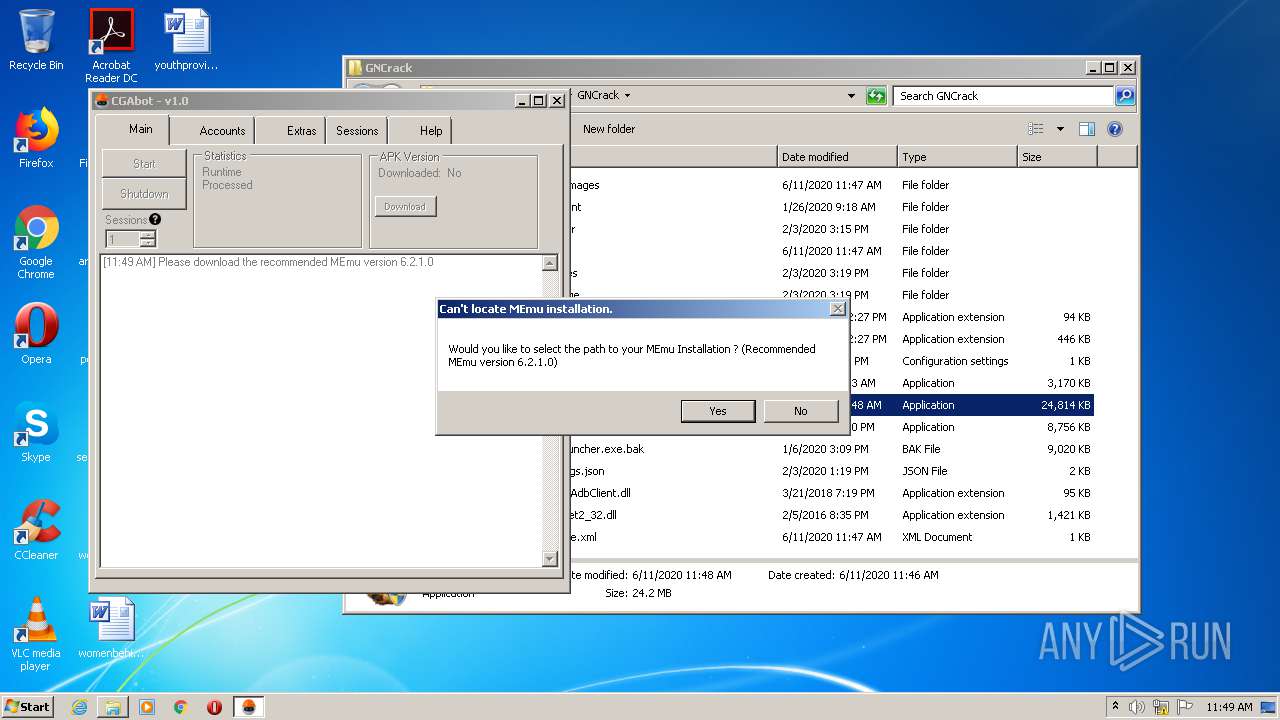Screen dimensions: 1280x720
Task: Click the Windows Explorer taskbar icon
Action: [113, 707]
